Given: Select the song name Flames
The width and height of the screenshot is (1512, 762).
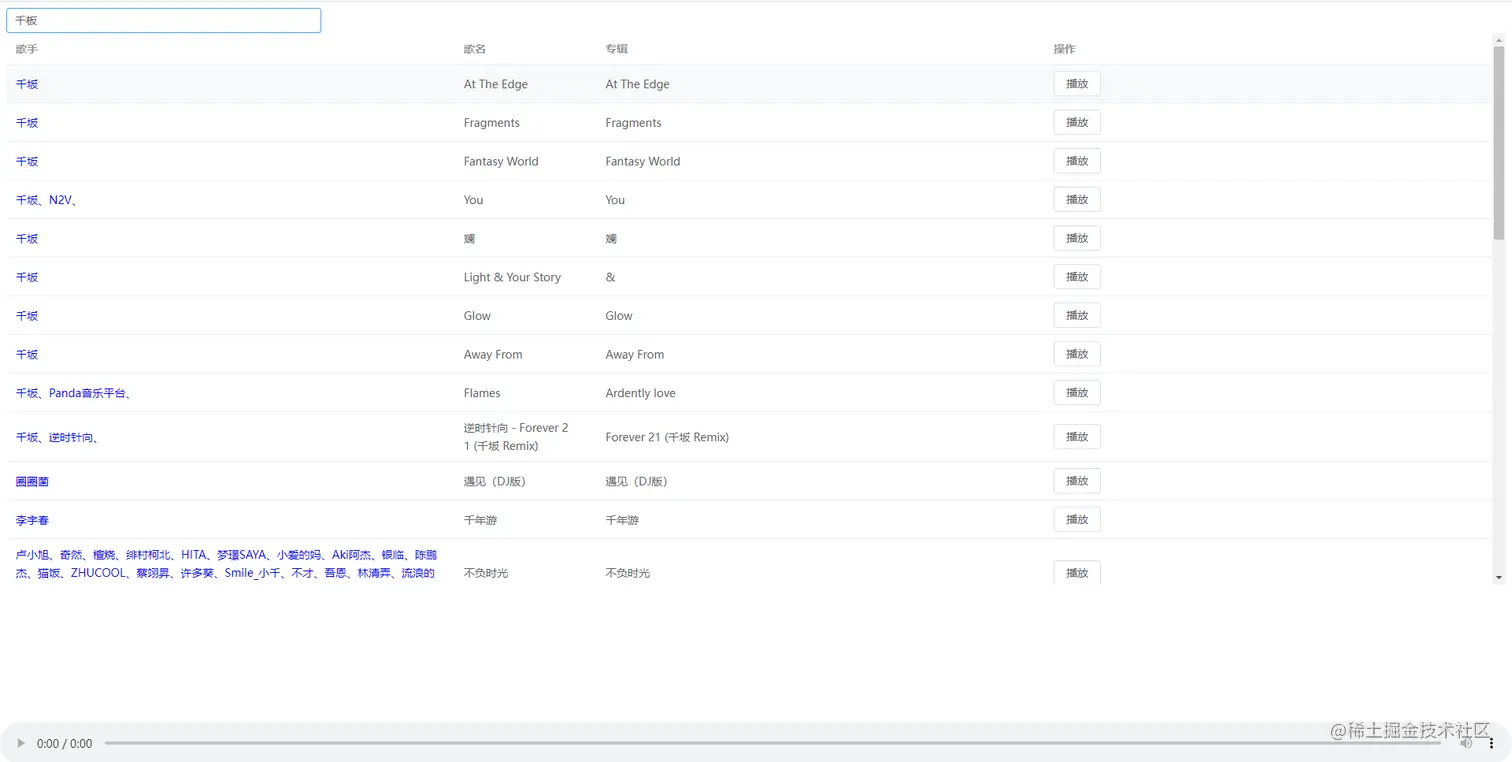Looking at the screenshot, I should (482, 393).
